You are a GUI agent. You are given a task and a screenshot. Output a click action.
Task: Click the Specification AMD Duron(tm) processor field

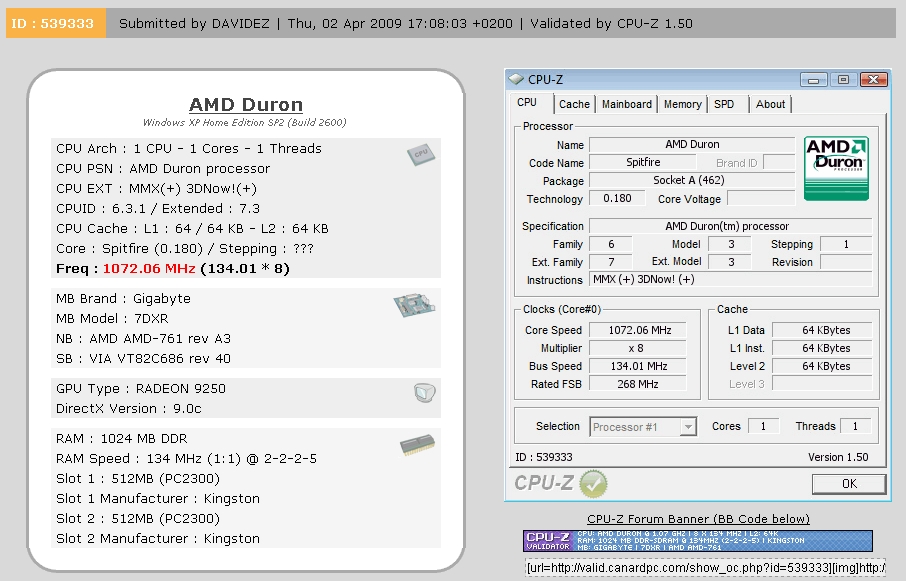pos(730,226)
